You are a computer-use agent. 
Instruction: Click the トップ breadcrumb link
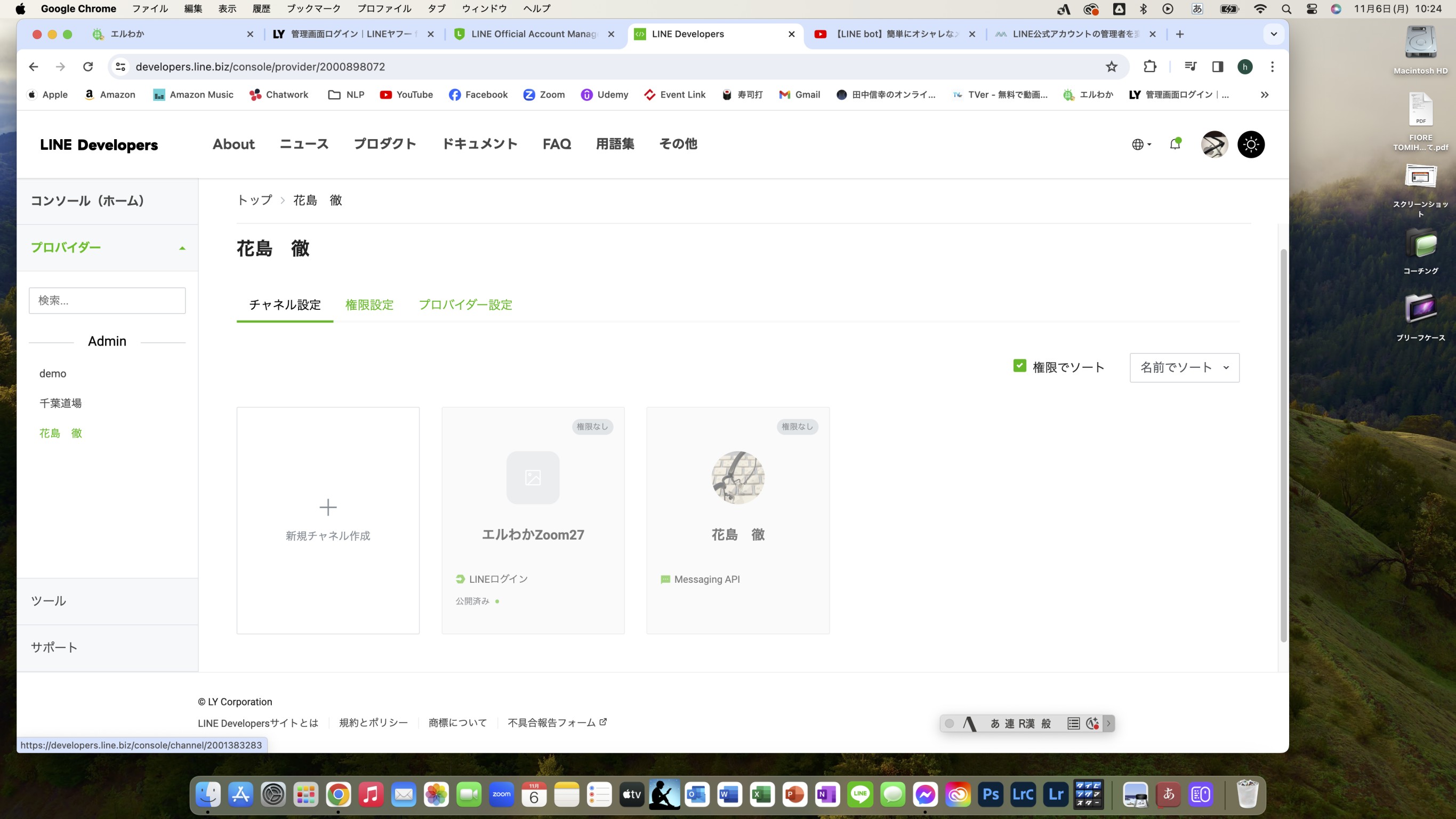coord(254,200)
